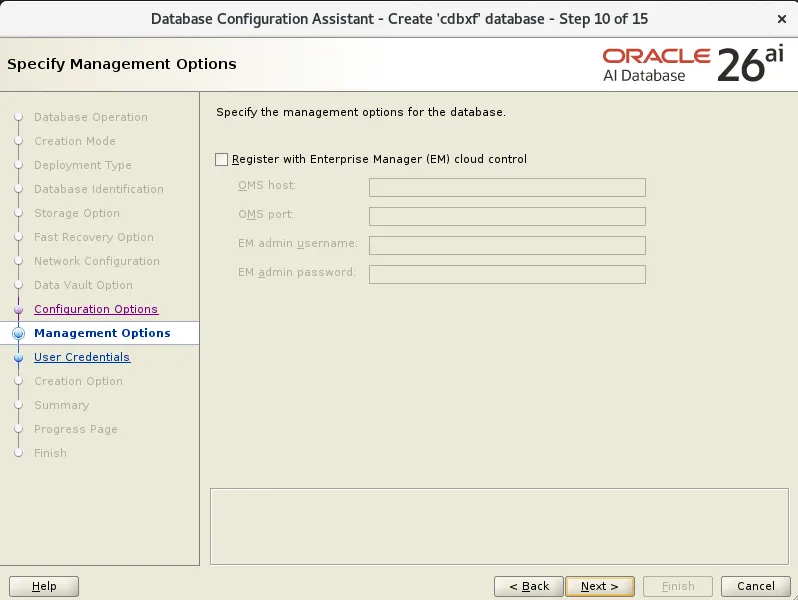Click the Creation Mode step label
798x600 pixels.
75,141
